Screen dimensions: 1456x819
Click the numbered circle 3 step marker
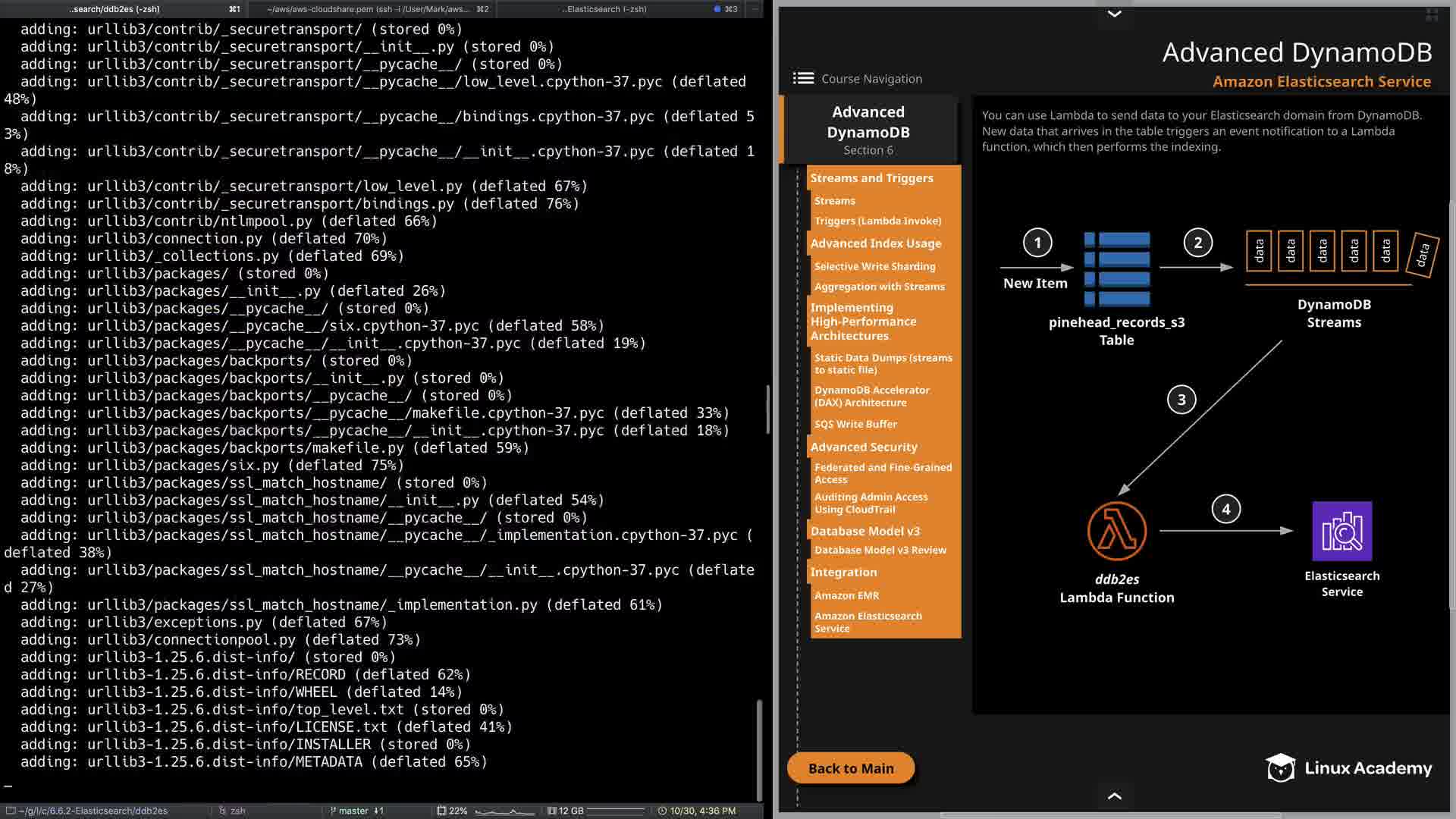pyautogui.click(x=1181, y=400)
